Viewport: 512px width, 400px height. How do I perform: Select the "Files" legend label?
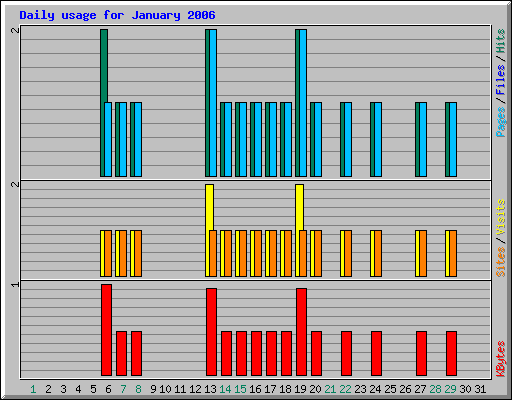[x=500, y=79]
